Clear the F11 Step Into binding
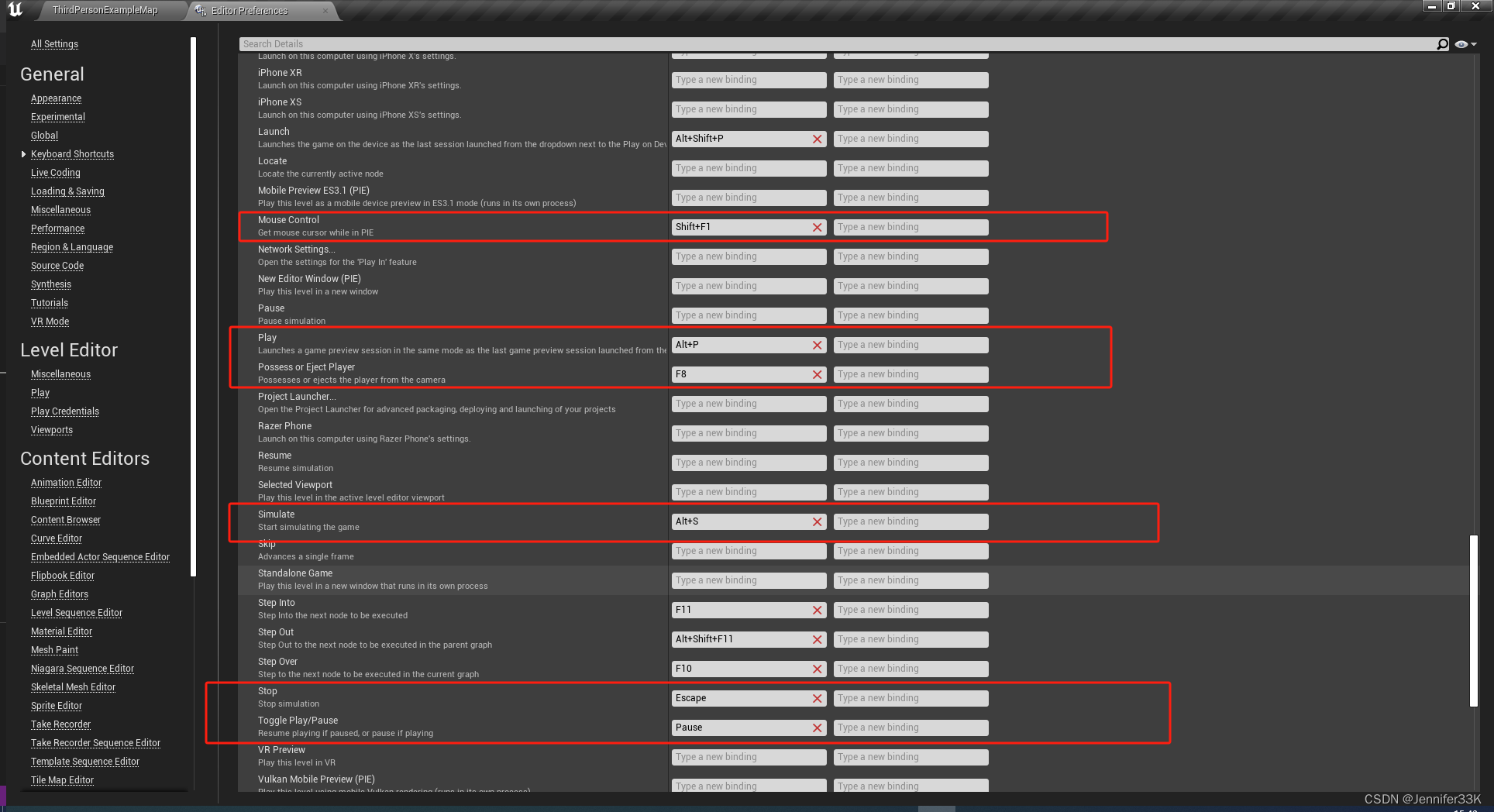Image resolution: width=1494 pixels, height=812 pixels. pos(817,610)
